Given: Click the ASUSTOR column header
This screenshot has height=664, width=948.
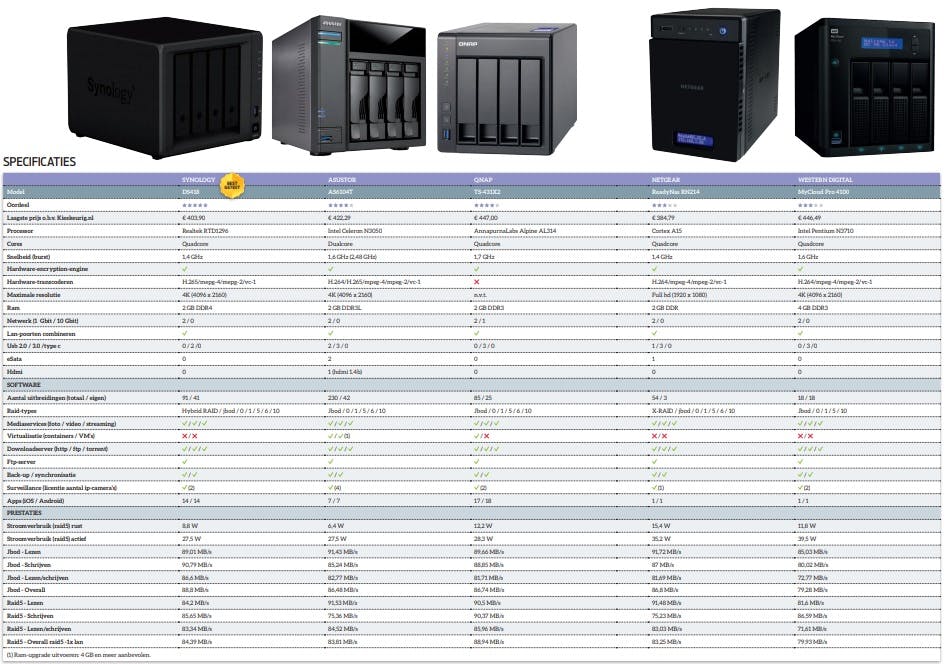Looking at the screenshot, I should (x=342, y=180).
